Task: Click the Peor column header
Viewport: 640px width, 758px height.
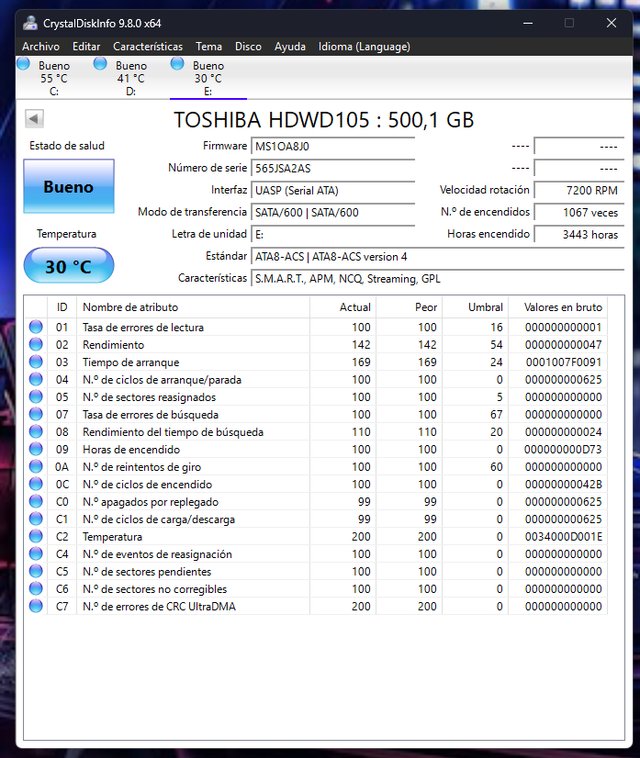Action: click(409, 307)
